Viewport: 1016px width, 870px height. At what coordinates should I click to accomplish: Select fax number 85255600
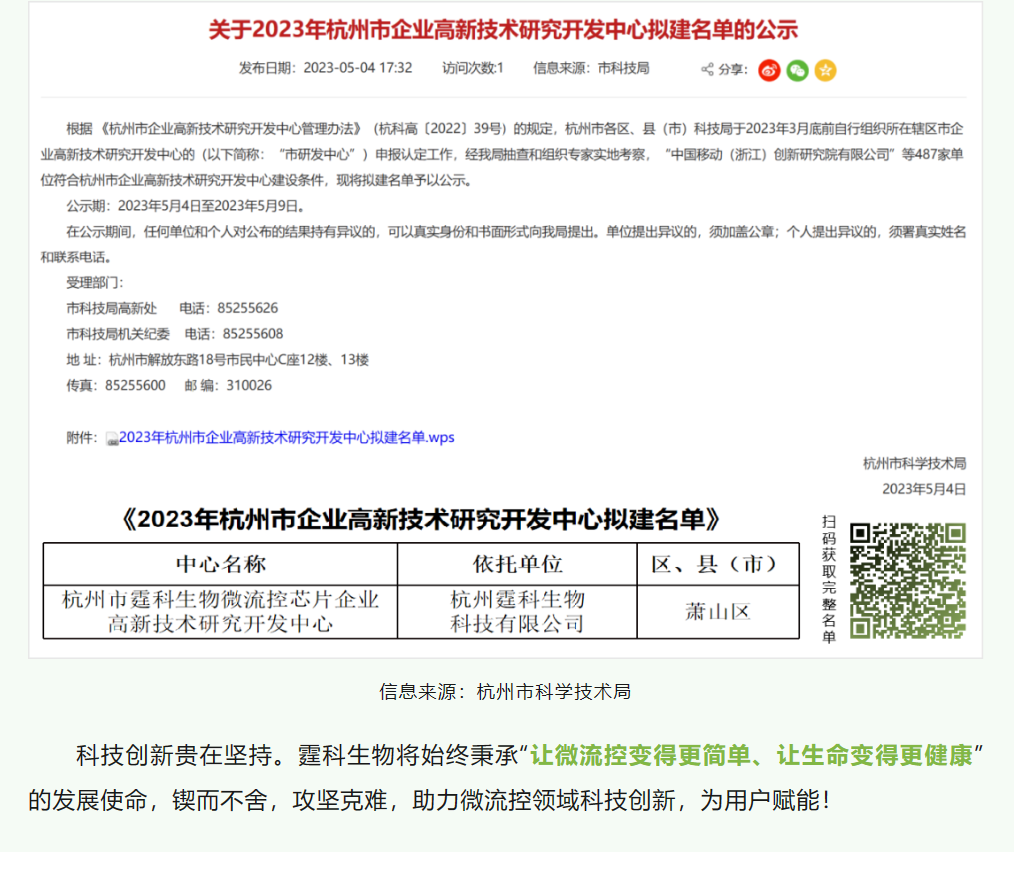pos(135,385)
